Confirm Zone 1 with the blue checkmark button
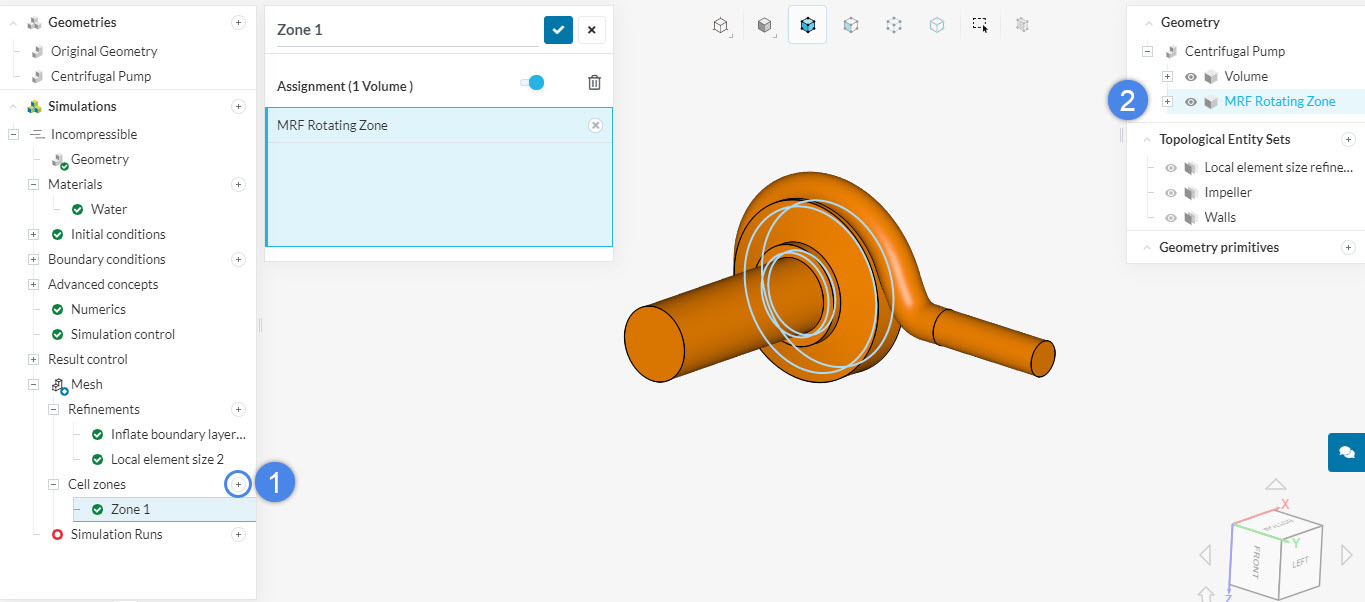 pos(558,30)
